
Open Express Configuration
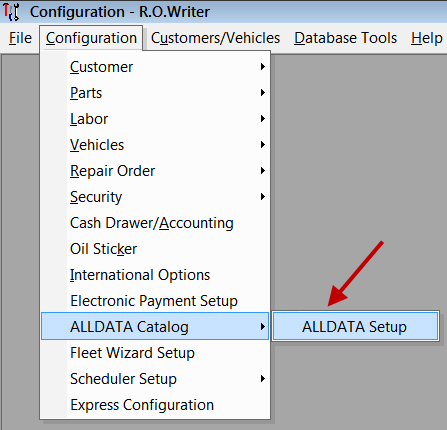pyautogui.click(x=155, y=405)
